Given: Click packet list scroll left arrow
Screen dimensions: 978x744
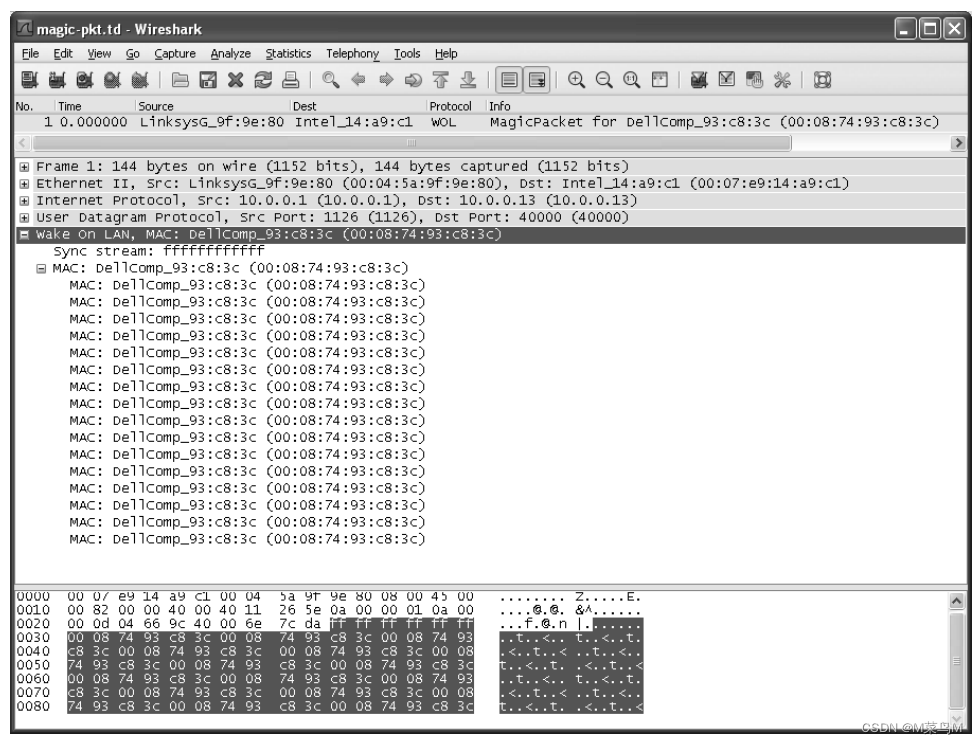Looking at the screenshot, I should tap(22, 143).
